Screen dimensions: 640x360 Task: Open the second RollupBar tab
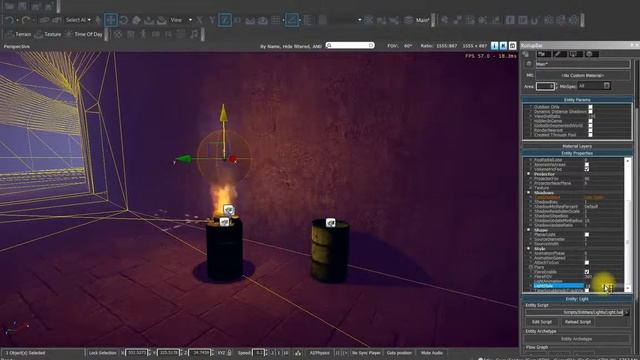click(543, 54)
